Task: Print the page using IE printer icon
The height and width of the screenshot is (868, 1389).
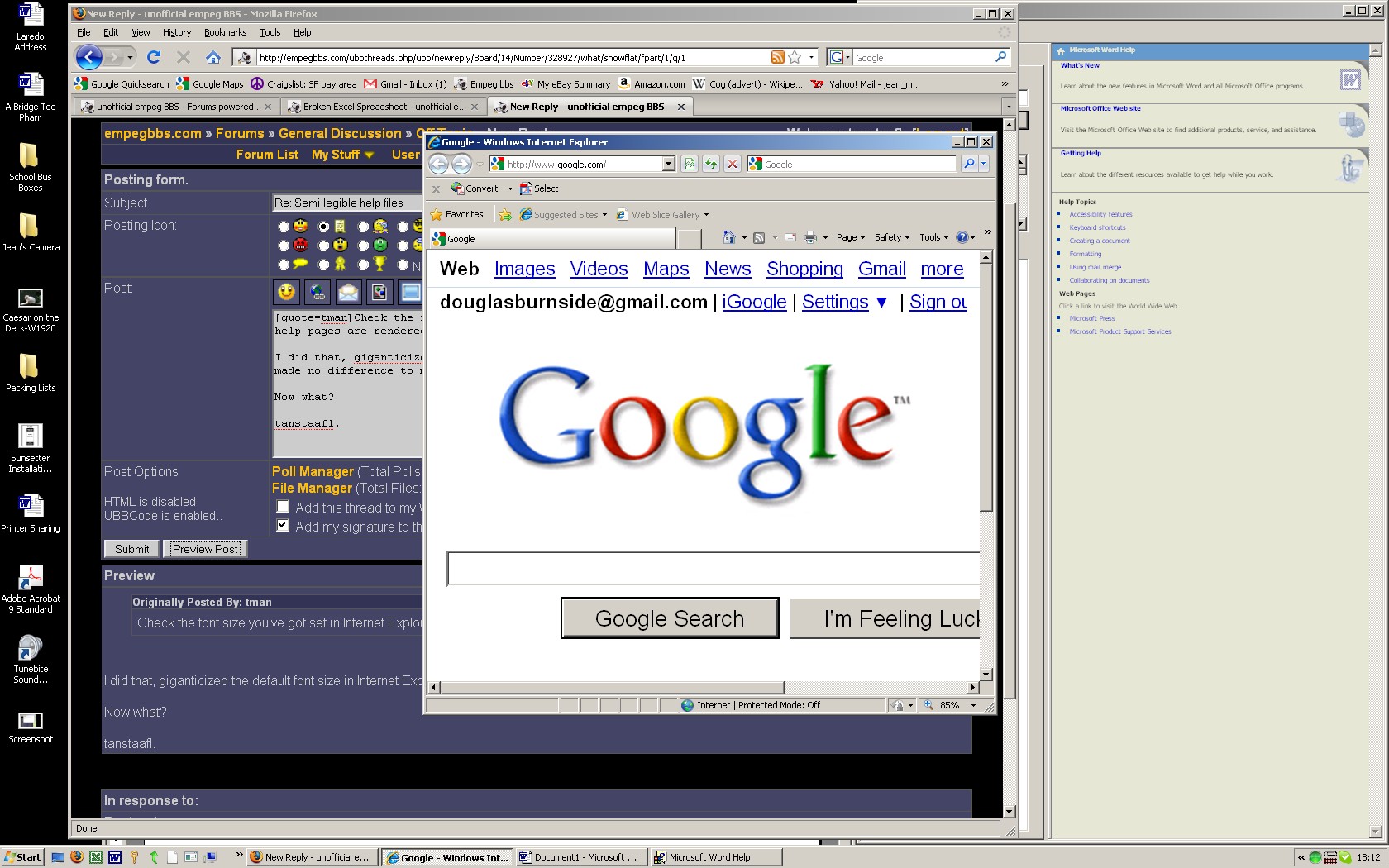Action: click(x=810, y=237)
